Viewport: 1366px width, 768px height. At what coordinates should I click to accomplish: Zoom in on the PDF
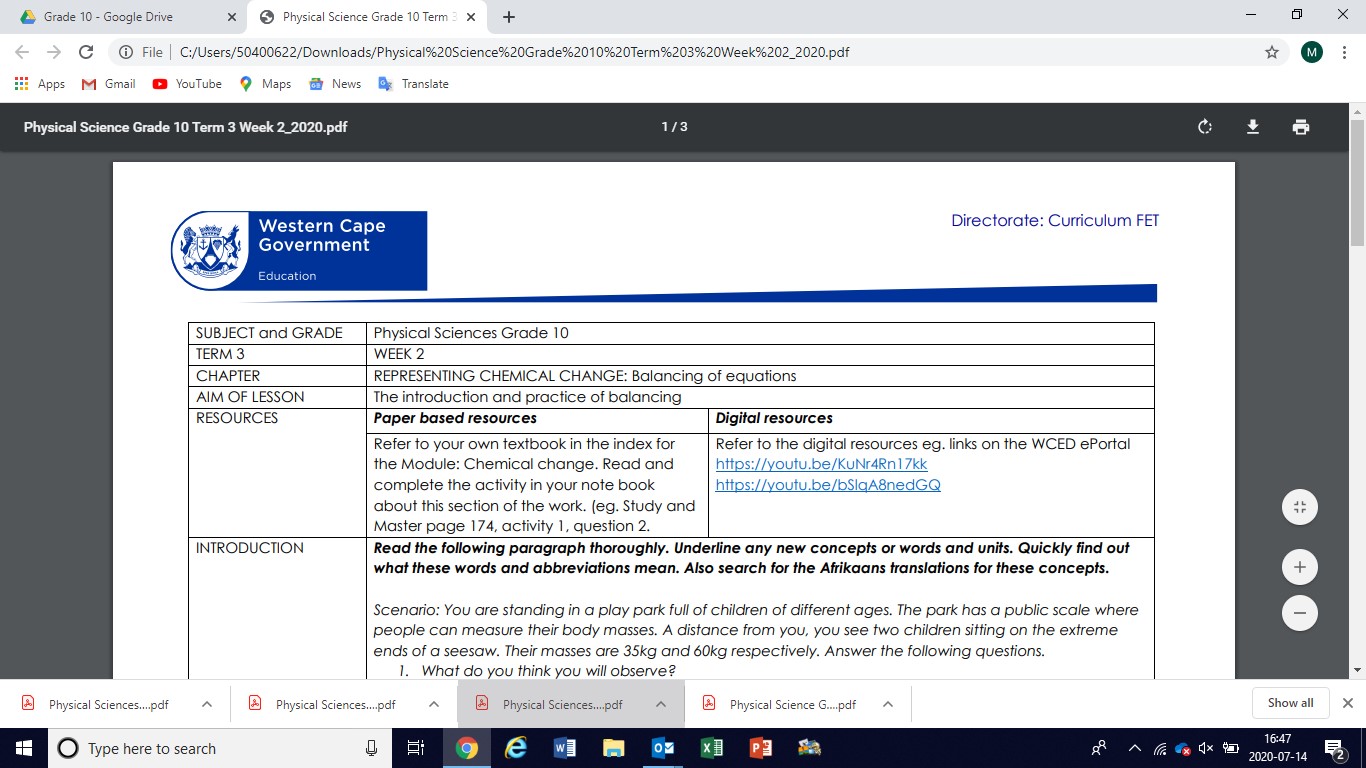(1300, 567)
